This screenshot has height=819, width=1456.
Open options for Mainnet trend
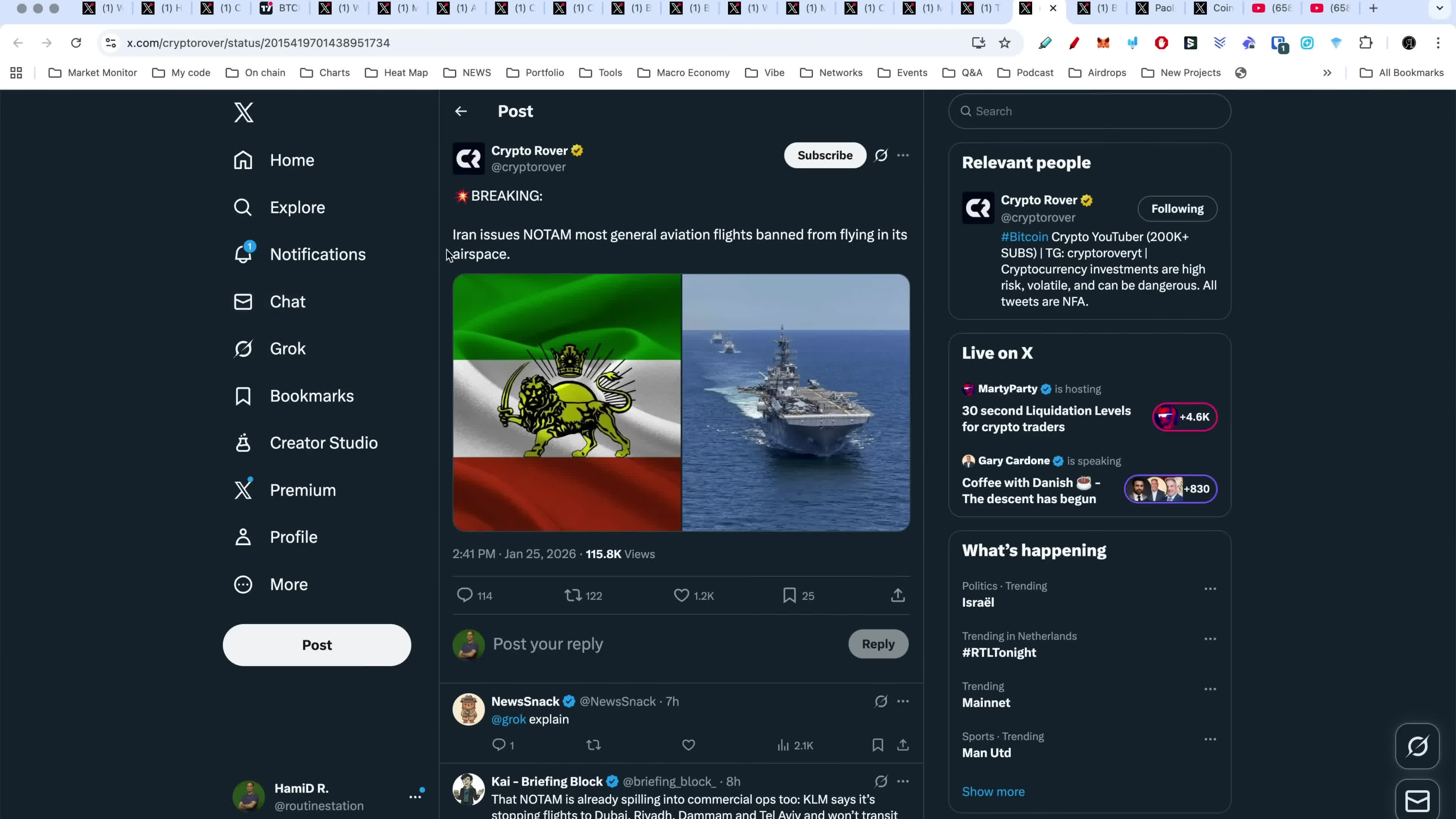1210,689
